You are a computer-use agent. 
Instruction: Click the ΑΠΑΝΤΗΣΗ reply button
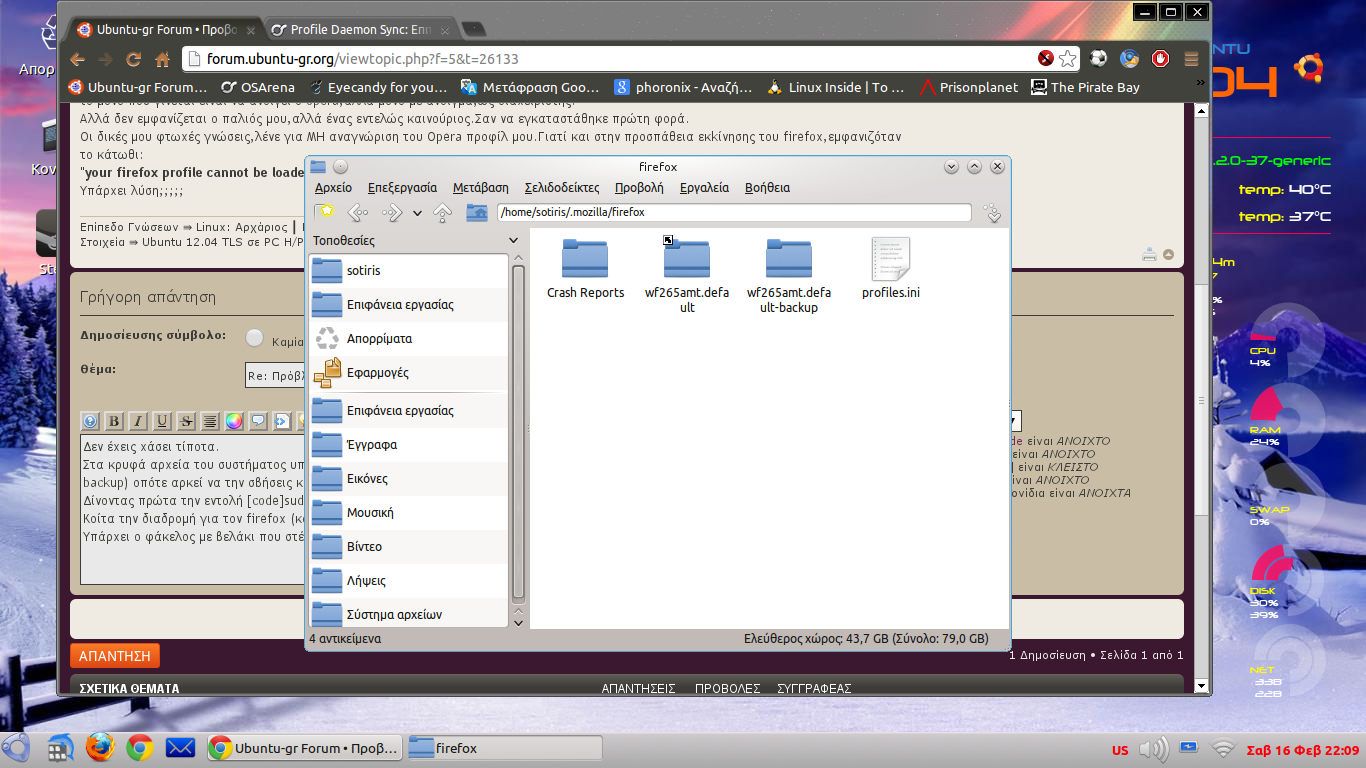[x=115, y=656]
